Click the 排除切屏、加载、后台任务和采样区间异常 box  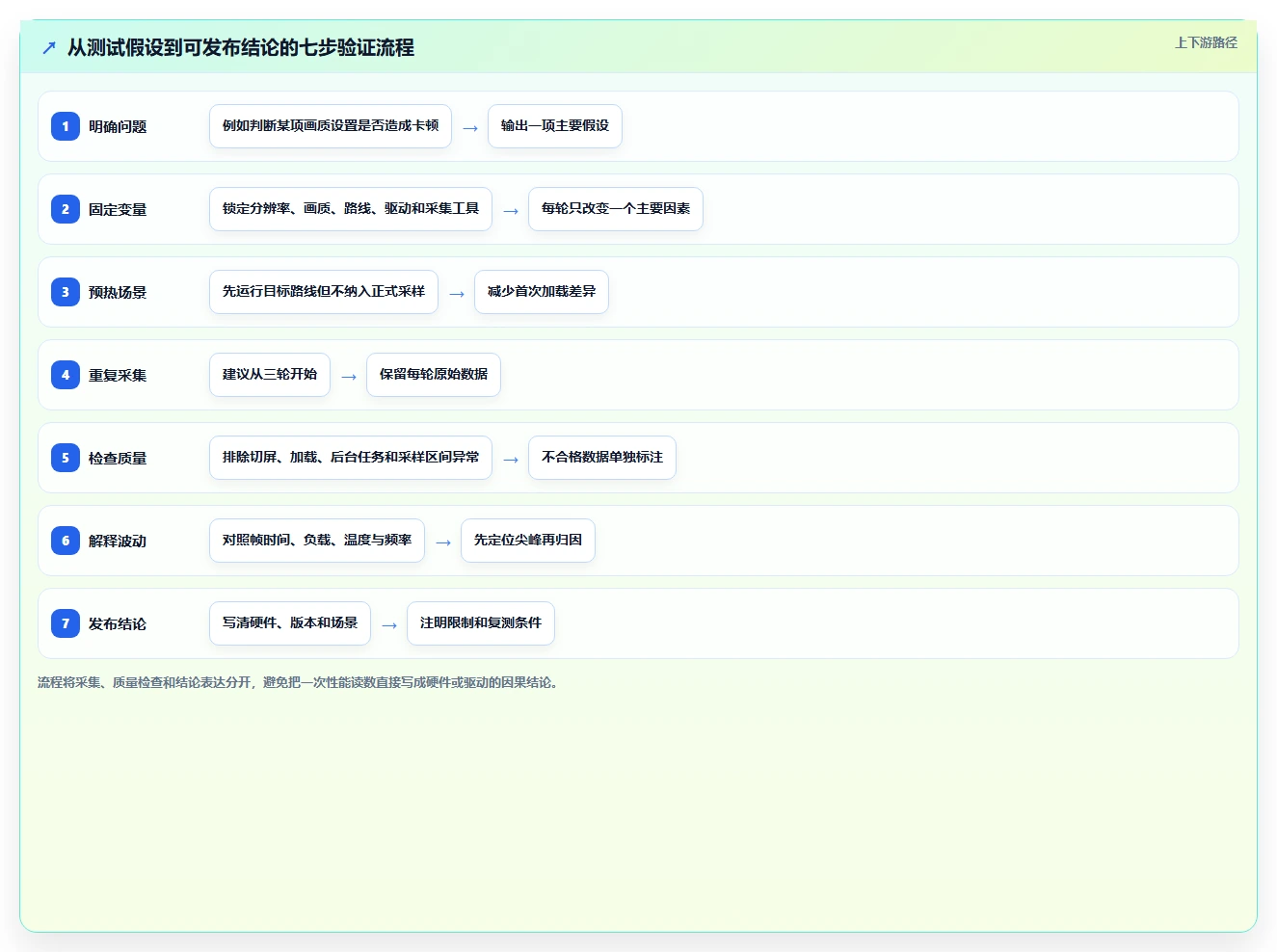pos(351,458)
